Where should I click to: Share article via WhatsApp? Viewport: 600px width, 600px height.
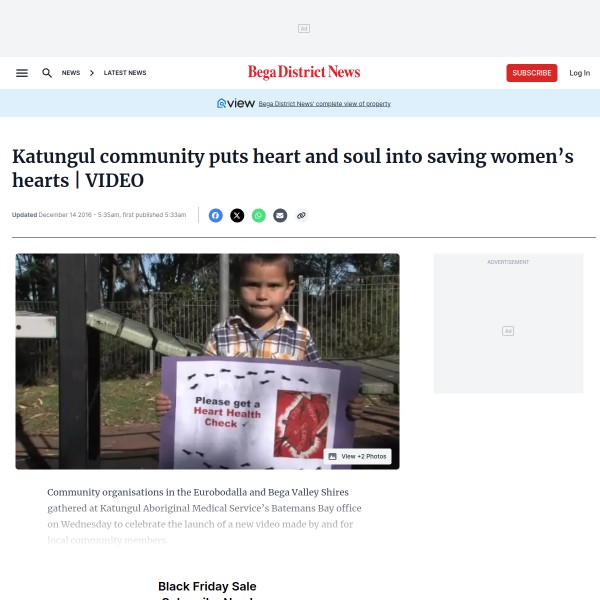258,215
